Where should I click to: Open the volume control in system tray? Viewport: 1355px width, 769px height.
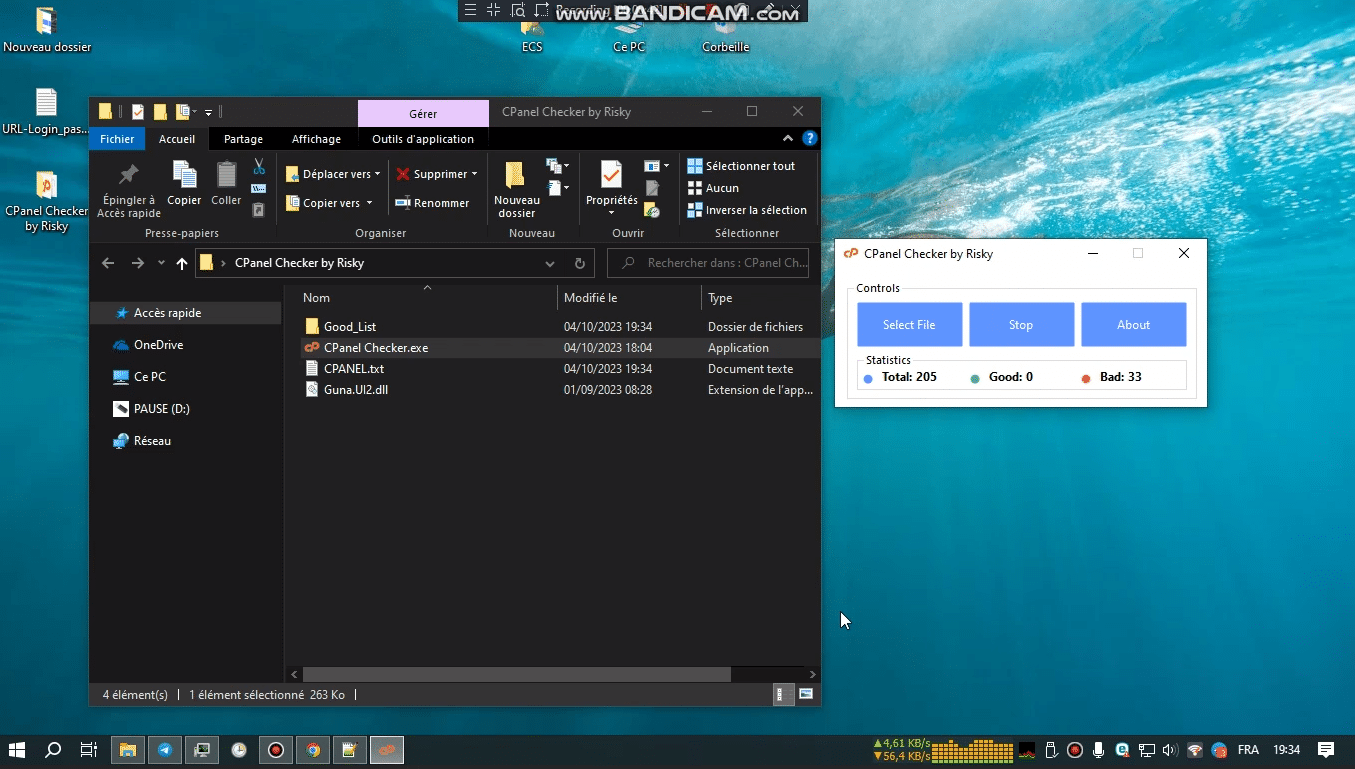click(1170, 749)
